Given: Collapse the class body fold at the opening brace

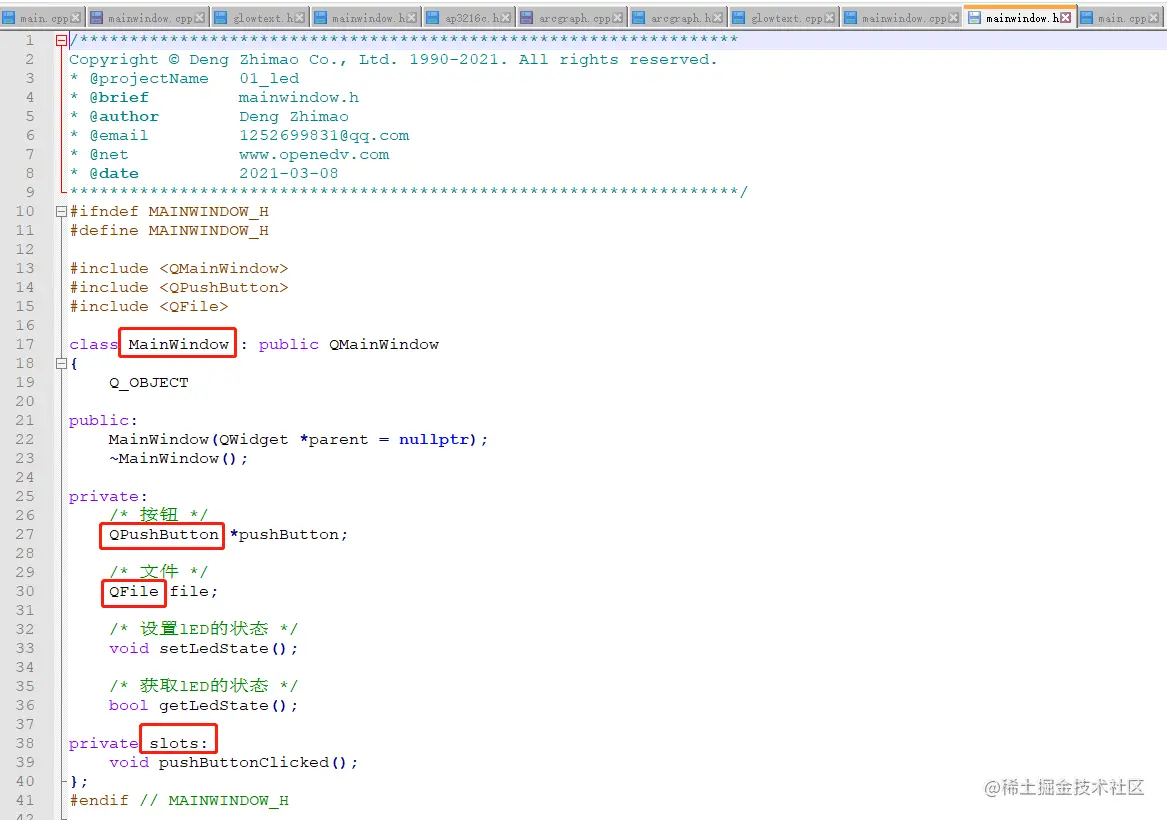Looking at the screenshot, I should coord(62,363).
